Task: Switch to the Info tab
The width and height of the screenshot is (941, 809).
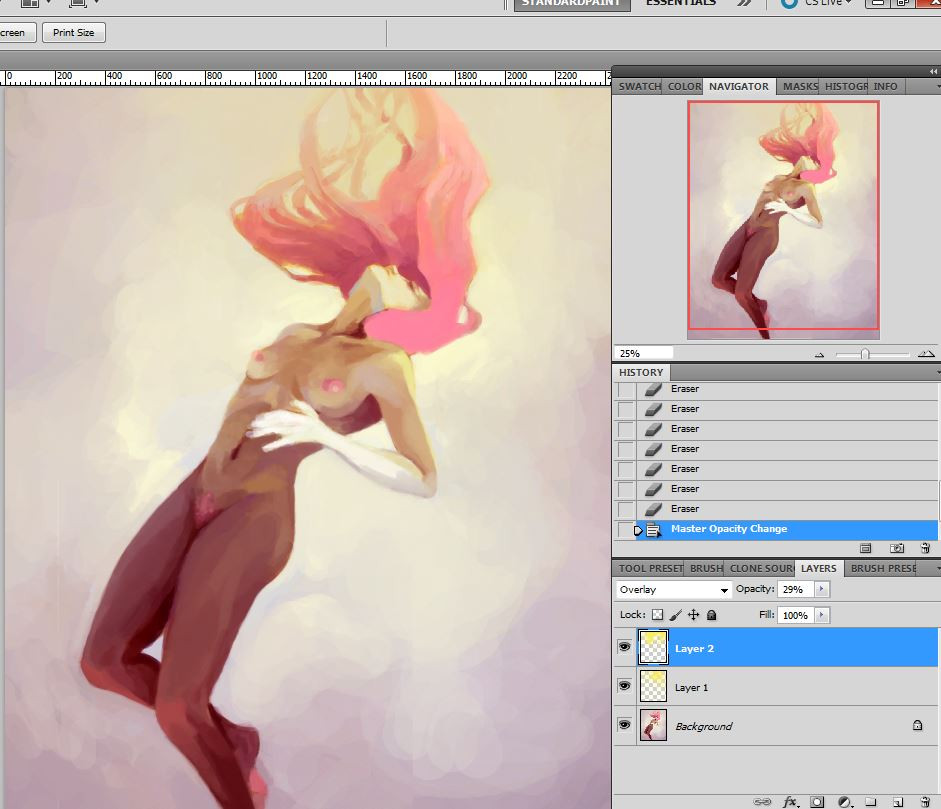Action: [886, 86]
